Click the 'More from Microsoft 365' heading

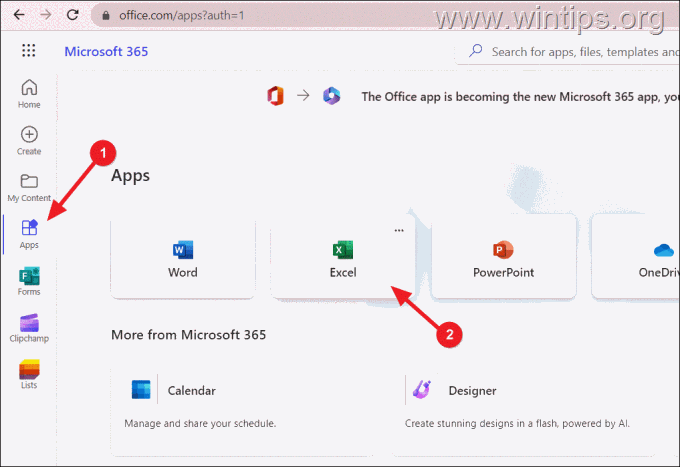tap(189, 335)
